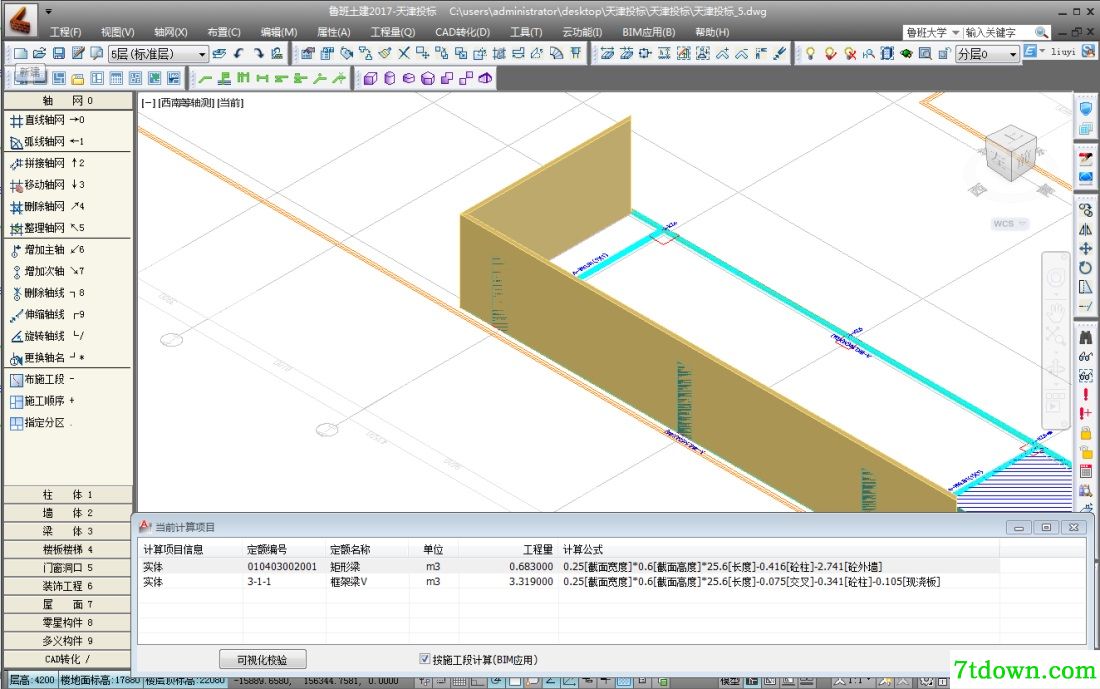Click the save floppy disk icon
The height and width of the screenshot is (689, 1100).
[59, 53]
